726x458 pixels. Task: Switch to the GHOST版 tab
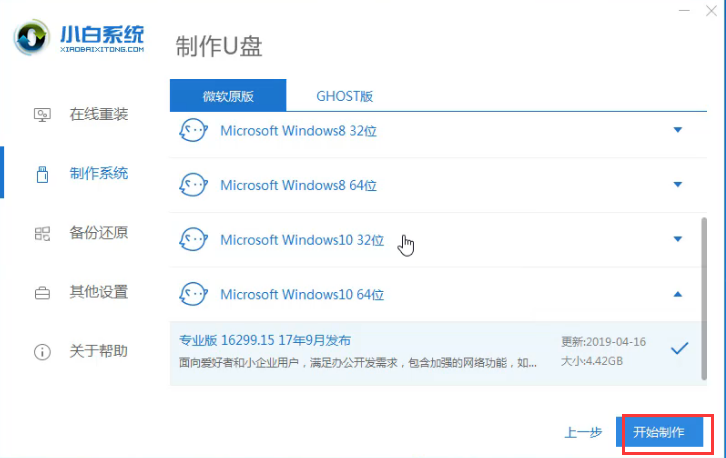(345, 96)
